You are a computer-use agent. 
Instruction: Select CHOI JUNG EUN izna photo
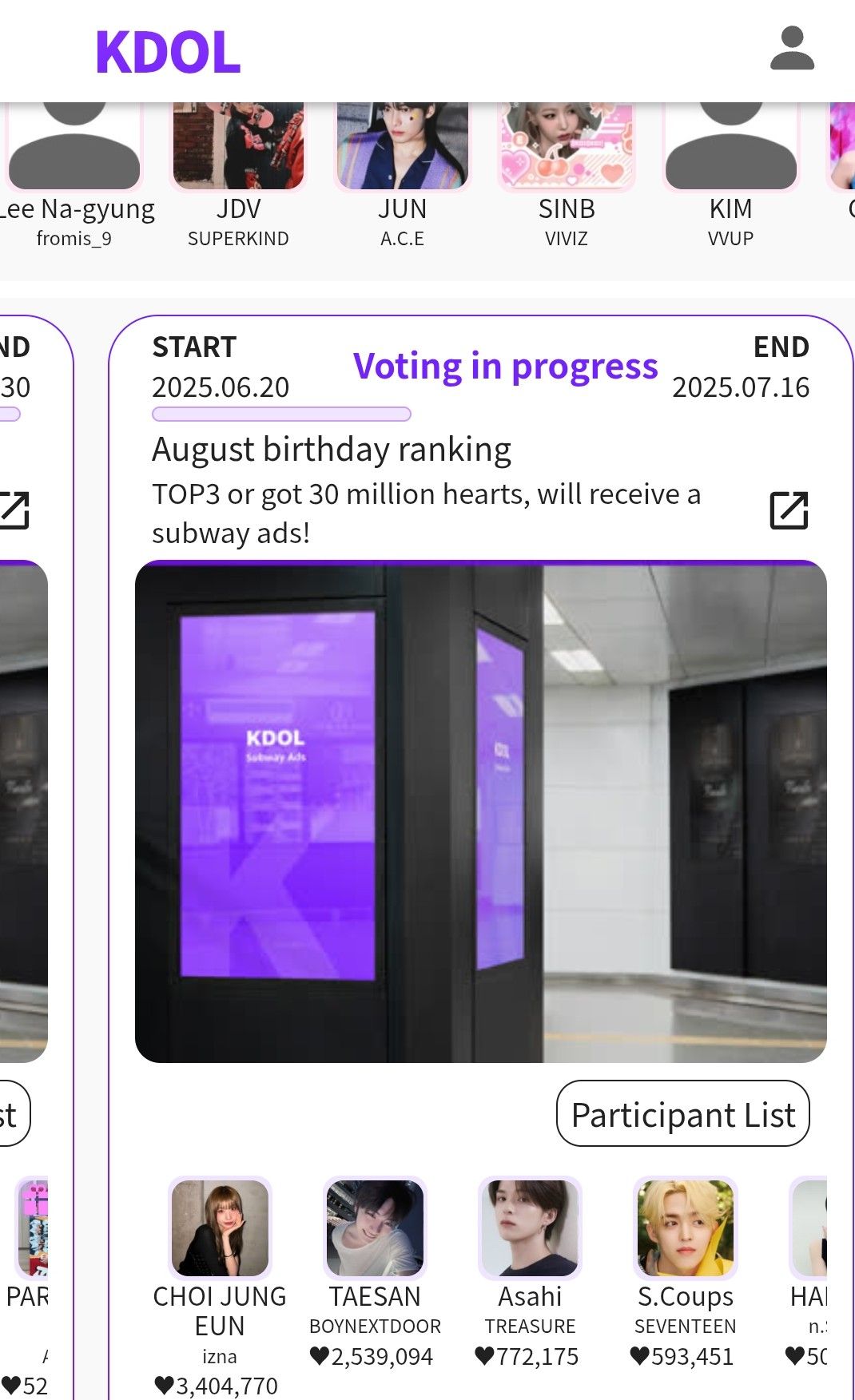[220, 1227]
